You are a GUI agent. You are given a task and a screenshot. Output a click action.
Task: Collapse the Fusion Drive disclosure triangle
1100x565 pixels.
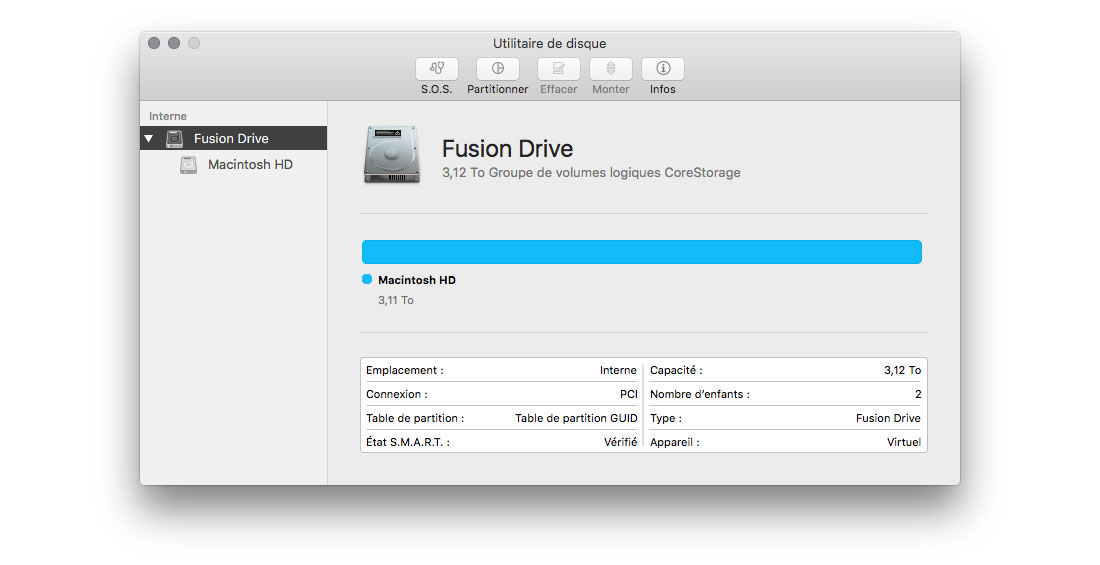pos(149,138)
